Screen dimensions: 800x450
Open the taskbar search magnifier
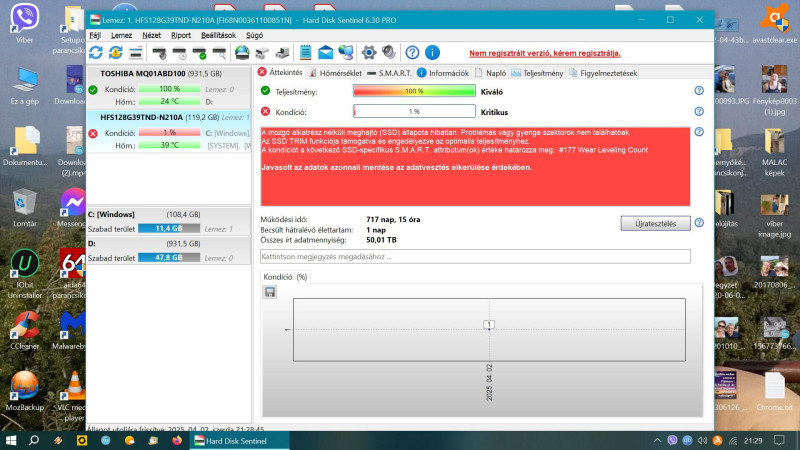pyautogui.click(x=34, y=440)
